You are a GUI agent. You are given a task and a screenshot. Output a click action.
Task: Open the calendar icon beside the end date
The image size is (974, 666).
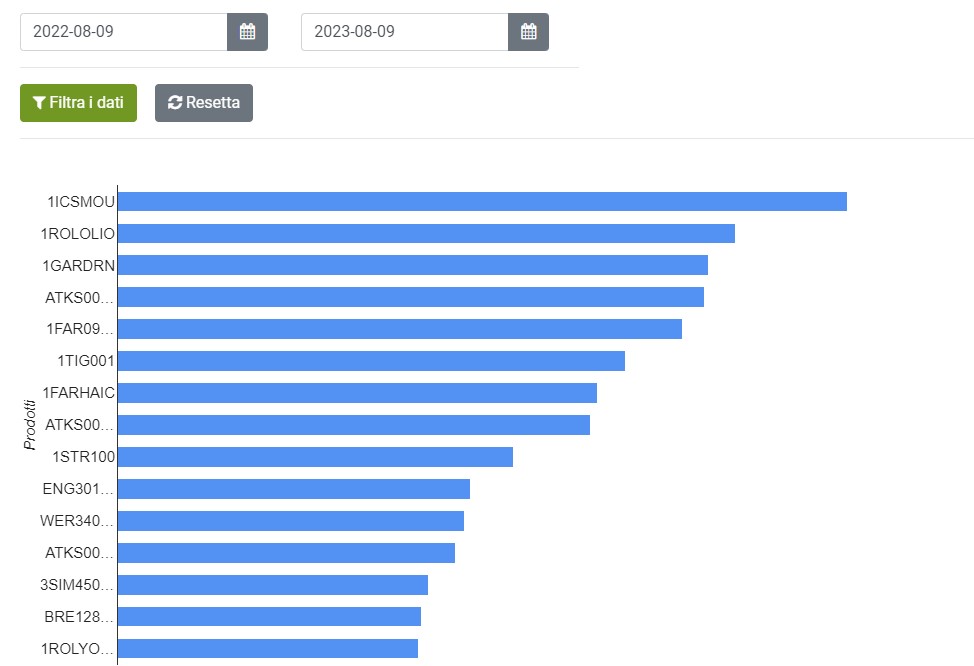528,31
